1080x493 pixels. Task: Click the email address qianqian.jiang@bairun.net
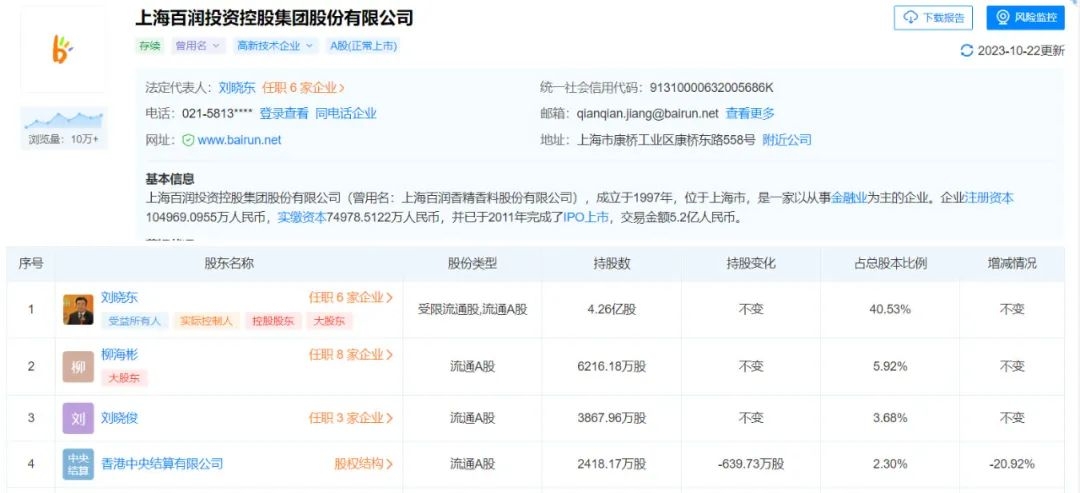648,114
